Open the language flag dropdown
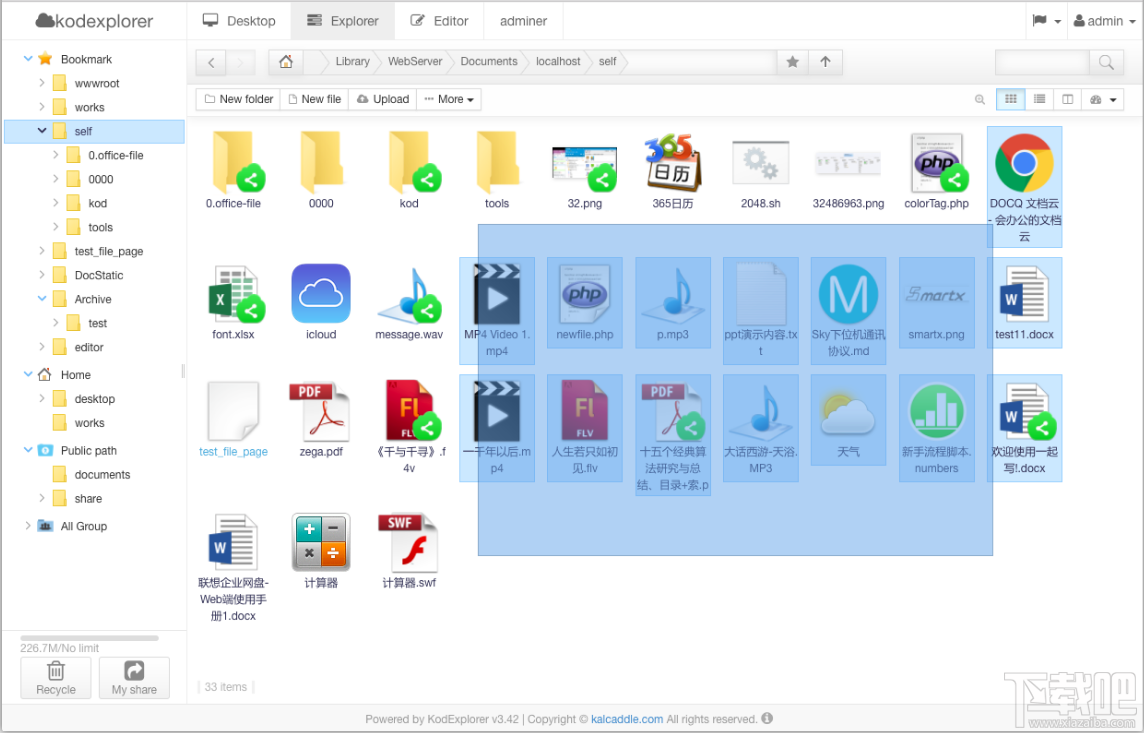The image size is (1144, 733). pyautogui.click(x=1046, y=20)
